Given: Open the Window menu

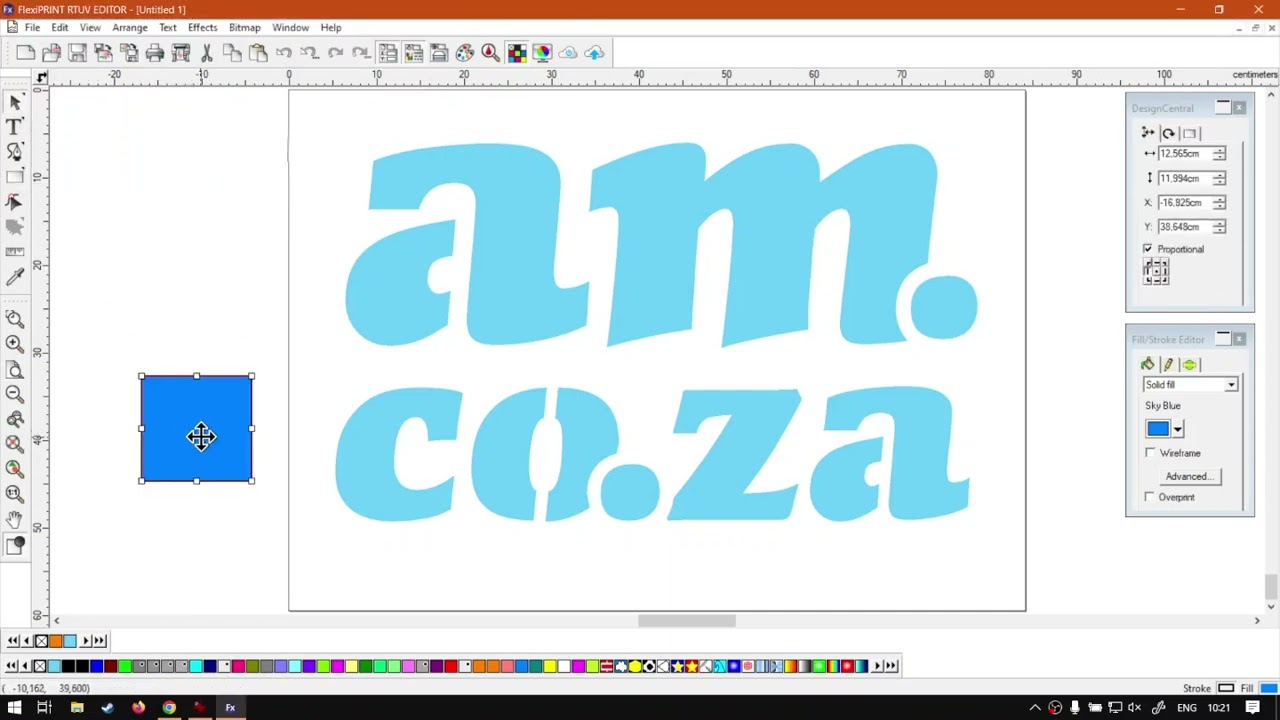Looking at the screenshot, I should [x=290, y=28].
